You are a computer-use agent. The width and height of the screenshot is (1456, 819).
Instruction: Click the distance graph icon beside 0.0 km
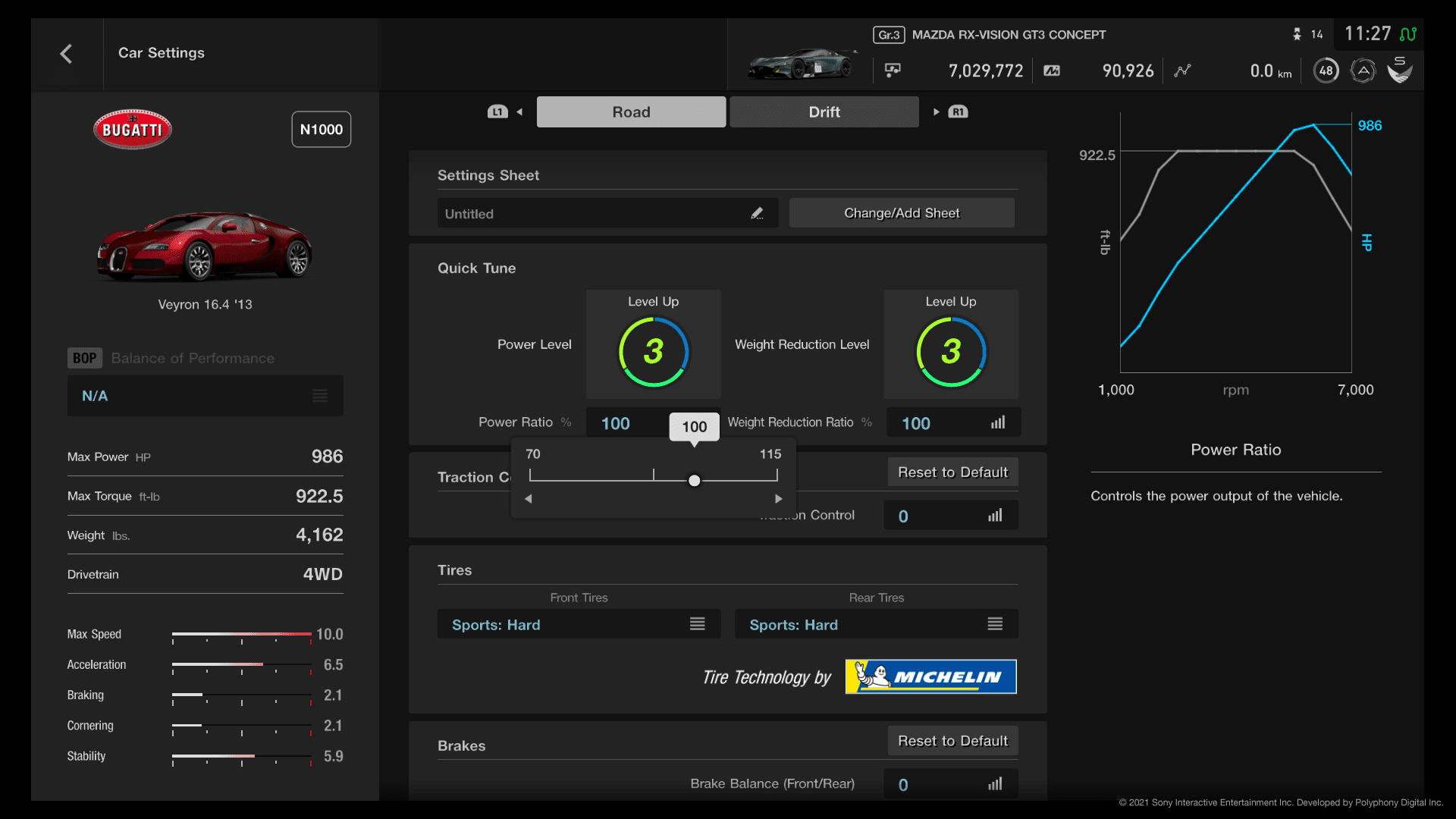1182,71
